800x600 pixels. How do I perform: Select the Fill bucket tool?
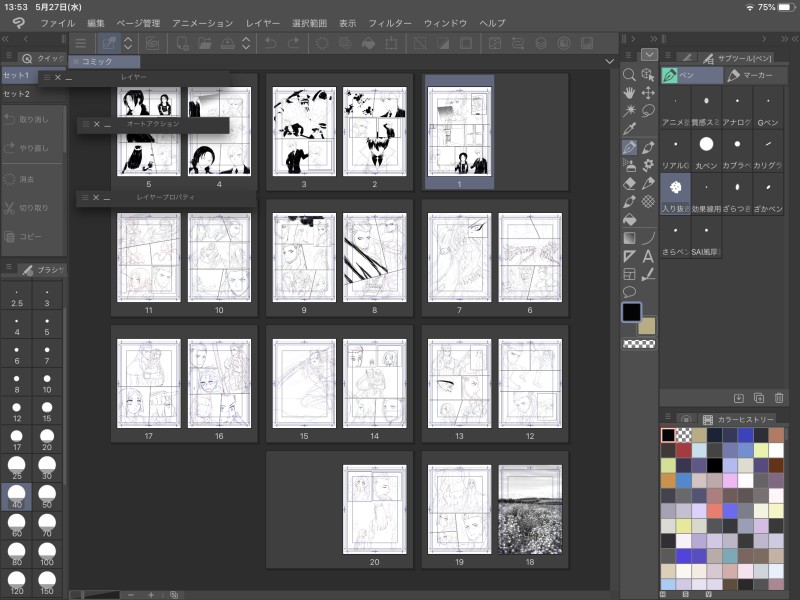click(x=629, y=219)
